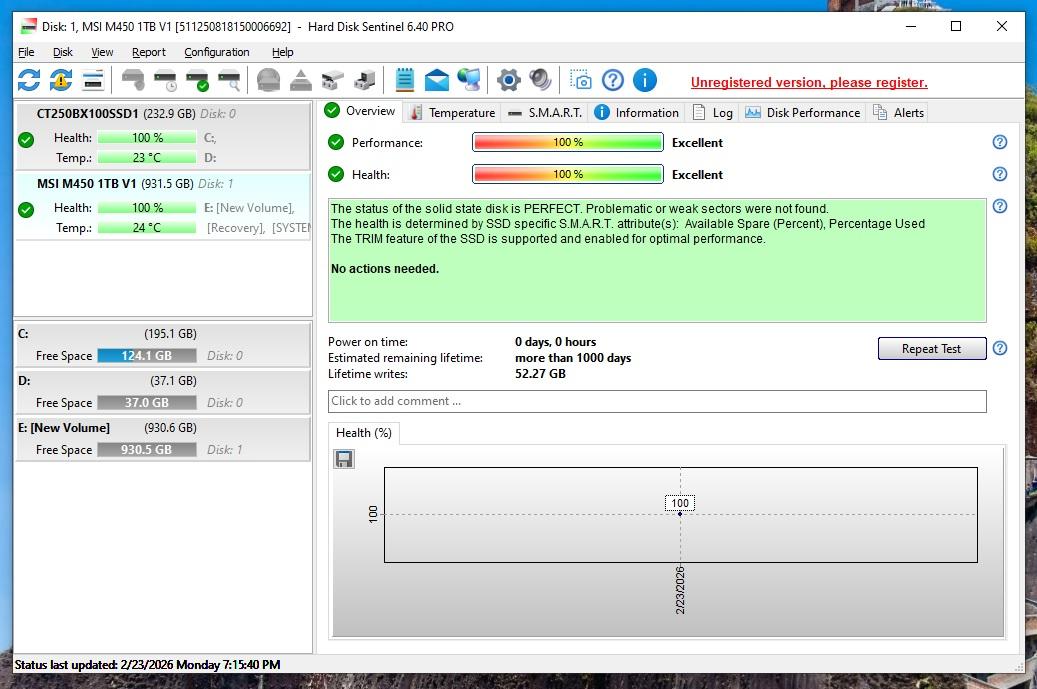This screenshot has width=1037, height=689.
Task: Open the settings gear icon in toolbar
Action: click(509, 80)
